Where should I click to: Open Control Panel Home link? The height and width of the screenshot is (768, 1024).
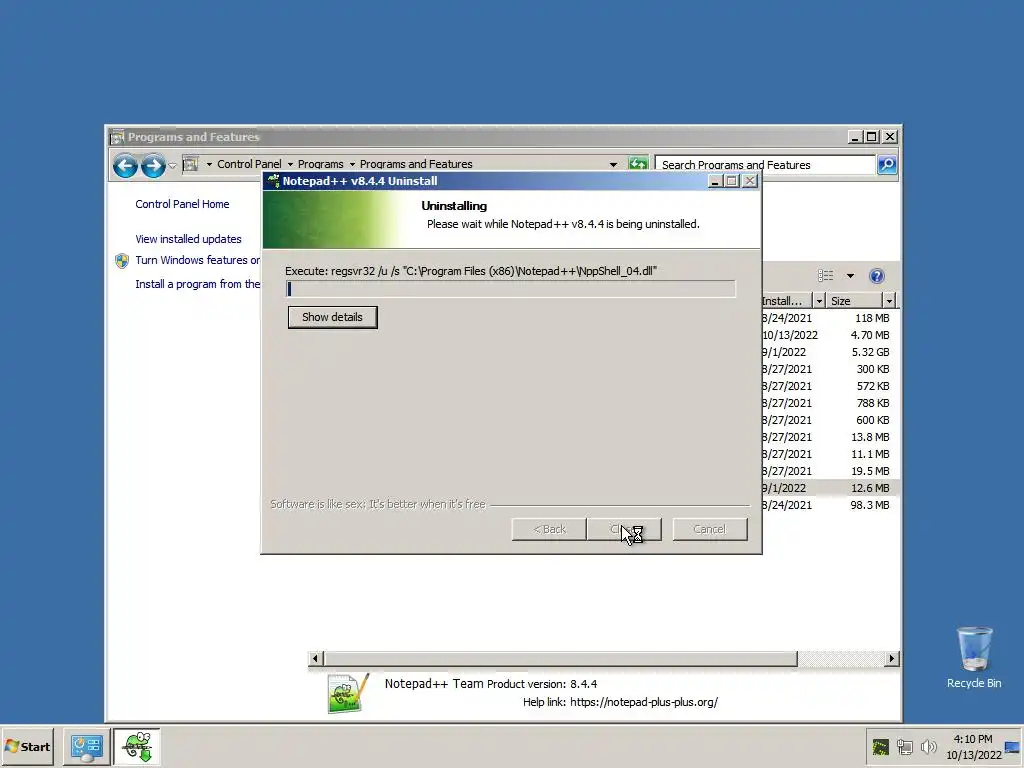tap(182, 204)
